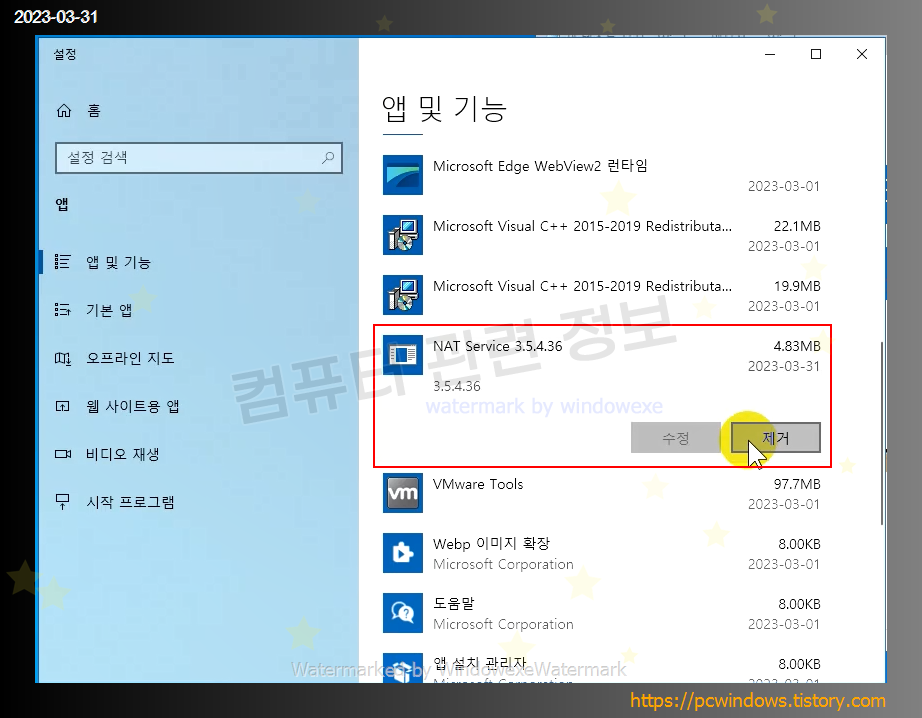Open 앱 및 기능 in sidebar
Viewport: 922px width, 718px height.
[198, 262]
